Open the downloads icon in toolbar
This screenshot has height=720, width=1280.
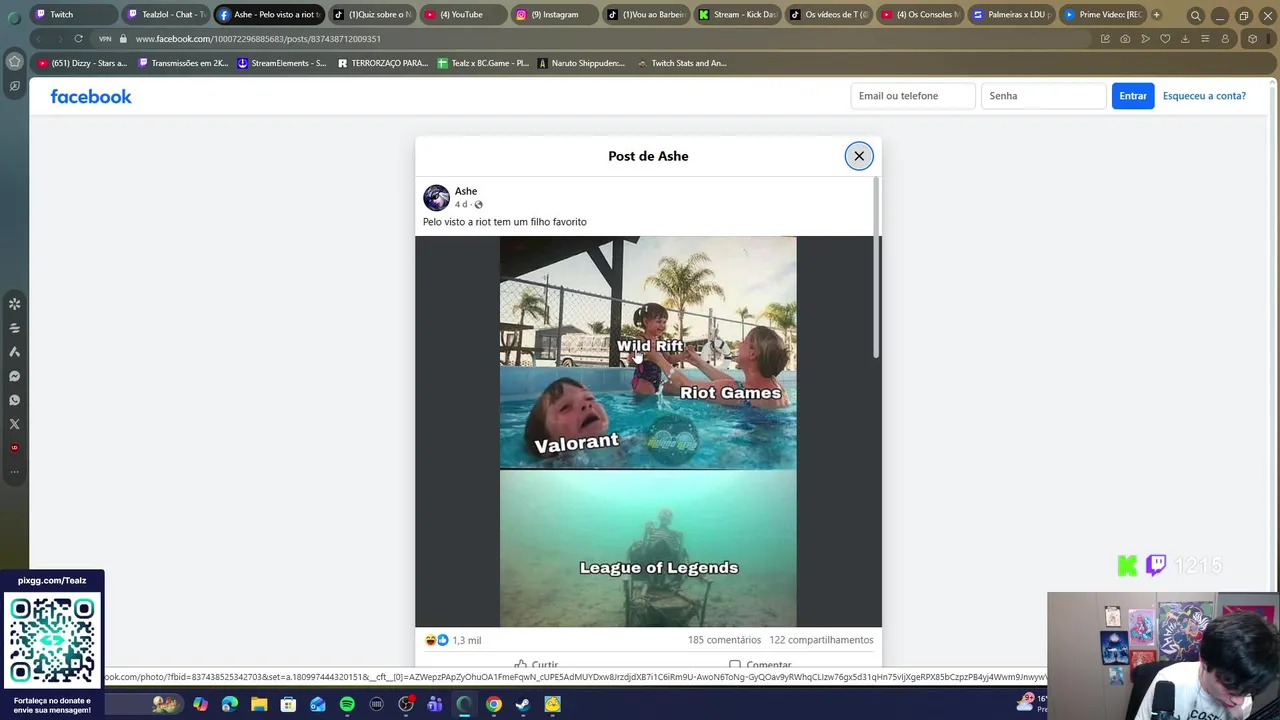[x=1185, y=39]
